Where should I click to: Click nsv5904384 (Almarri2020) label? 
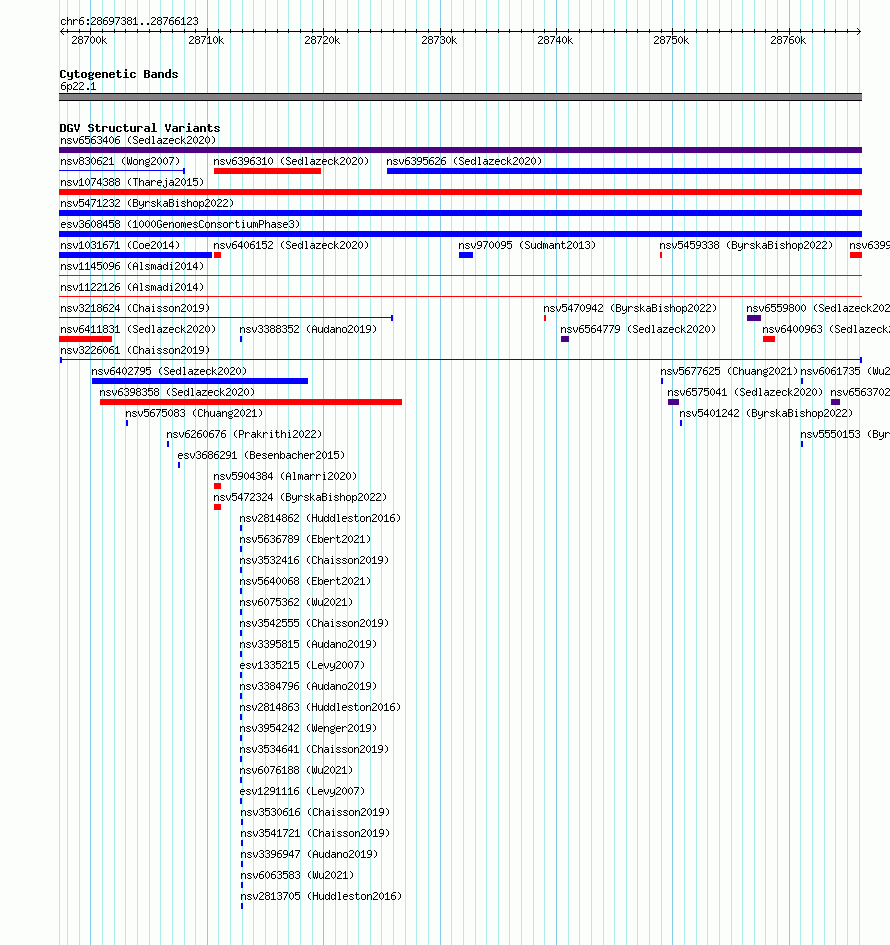tap(285, 477)
